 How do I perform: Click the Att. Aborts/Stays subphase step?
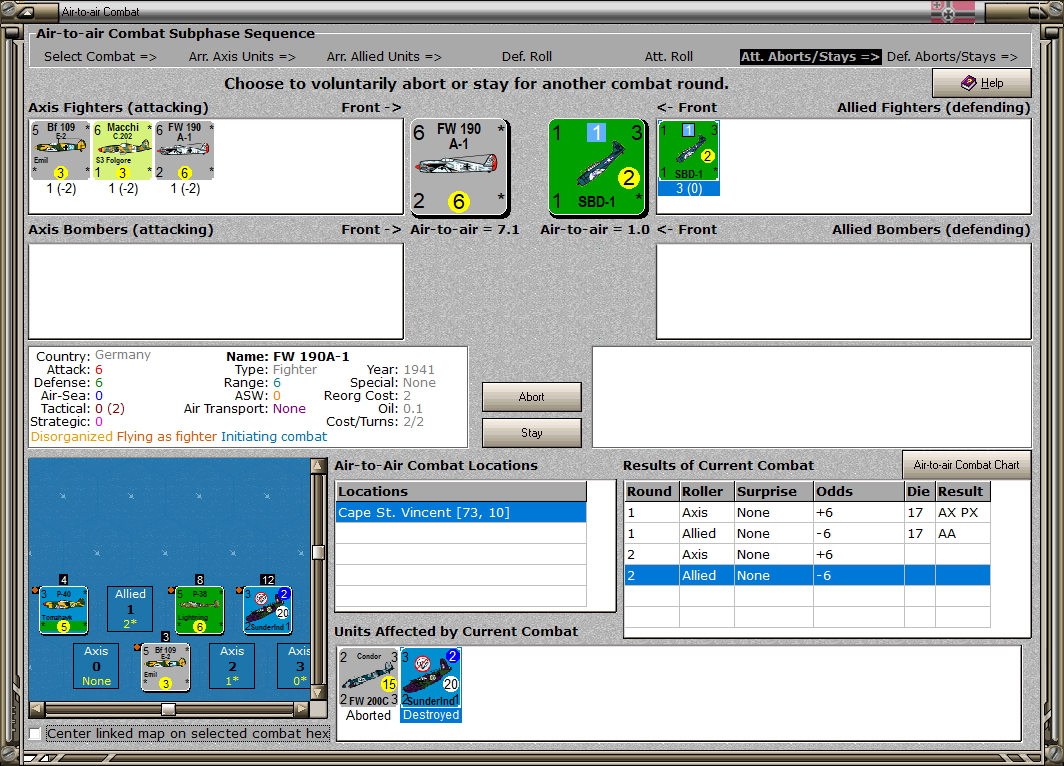coord(810,57)
